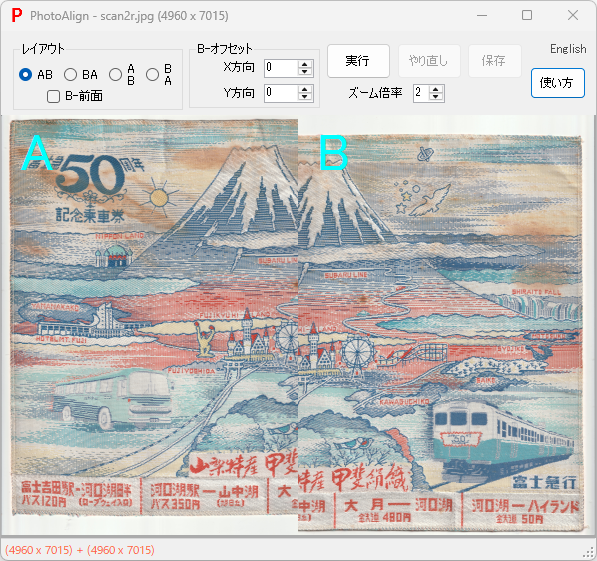Click the PhotoAlign app icon in title bar
Screen dimensions: 597x561
tap(17, 16)
